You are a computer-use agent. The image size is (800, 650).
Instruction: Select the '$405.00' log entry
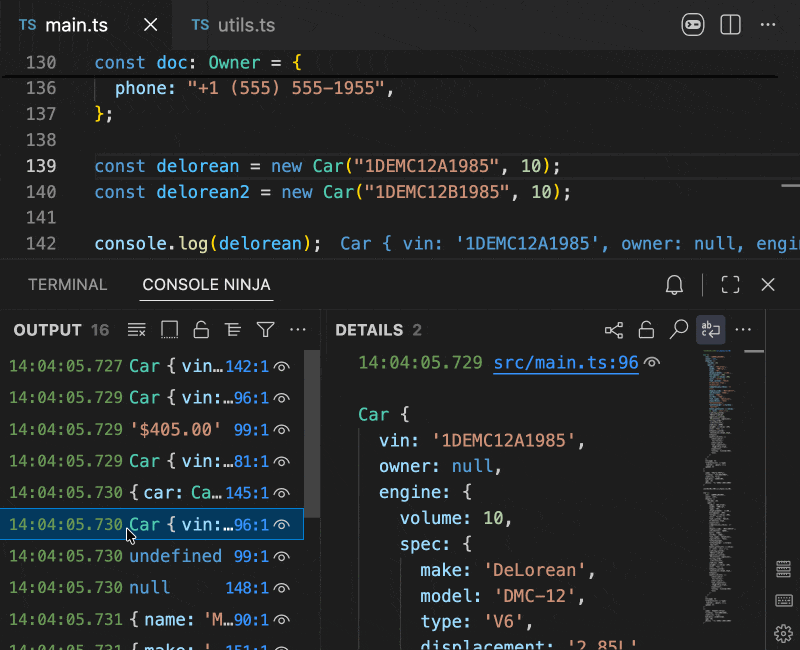pyautogui.click(x=152, y=430)
